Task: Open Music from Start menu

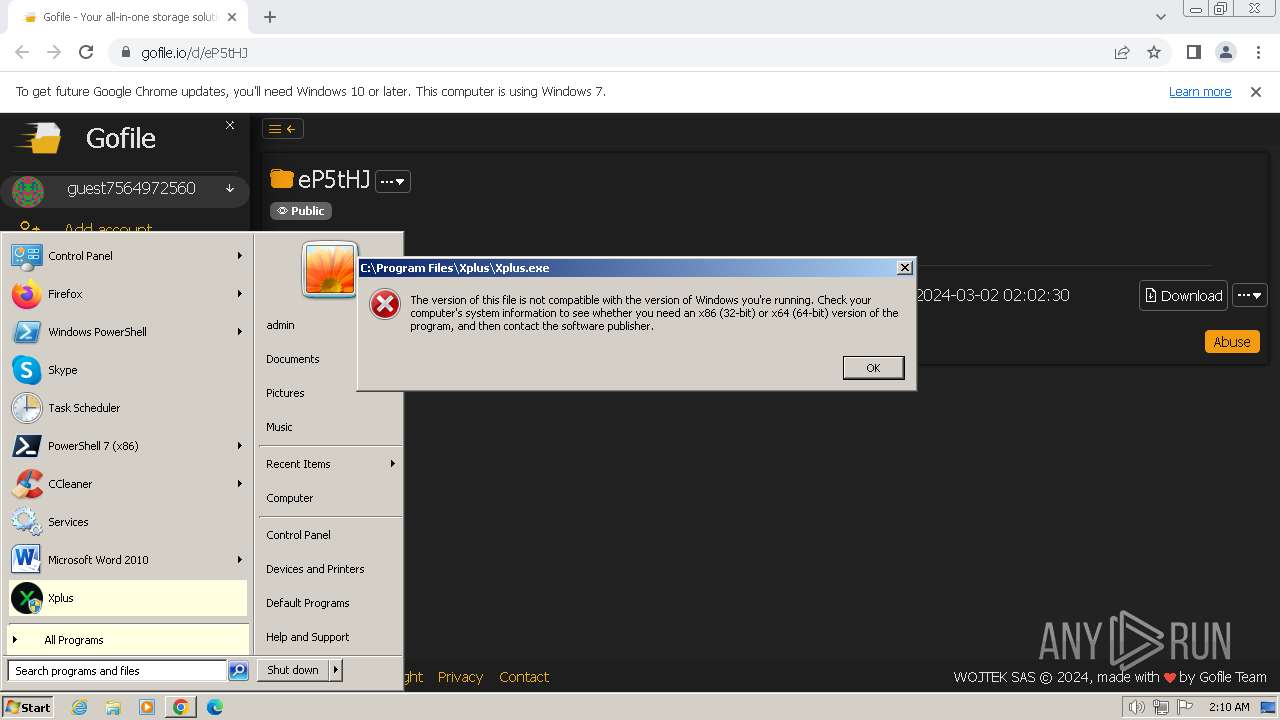Action: coord(279,427)
